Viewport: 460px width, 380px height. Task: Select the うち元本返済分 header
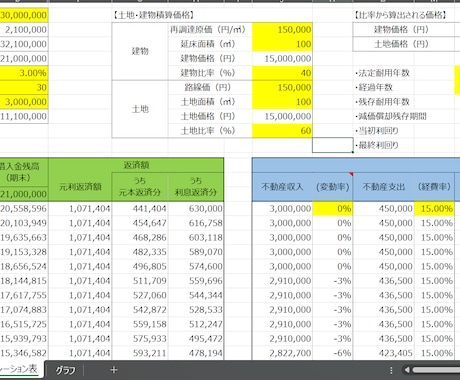[x=140, y=187]
